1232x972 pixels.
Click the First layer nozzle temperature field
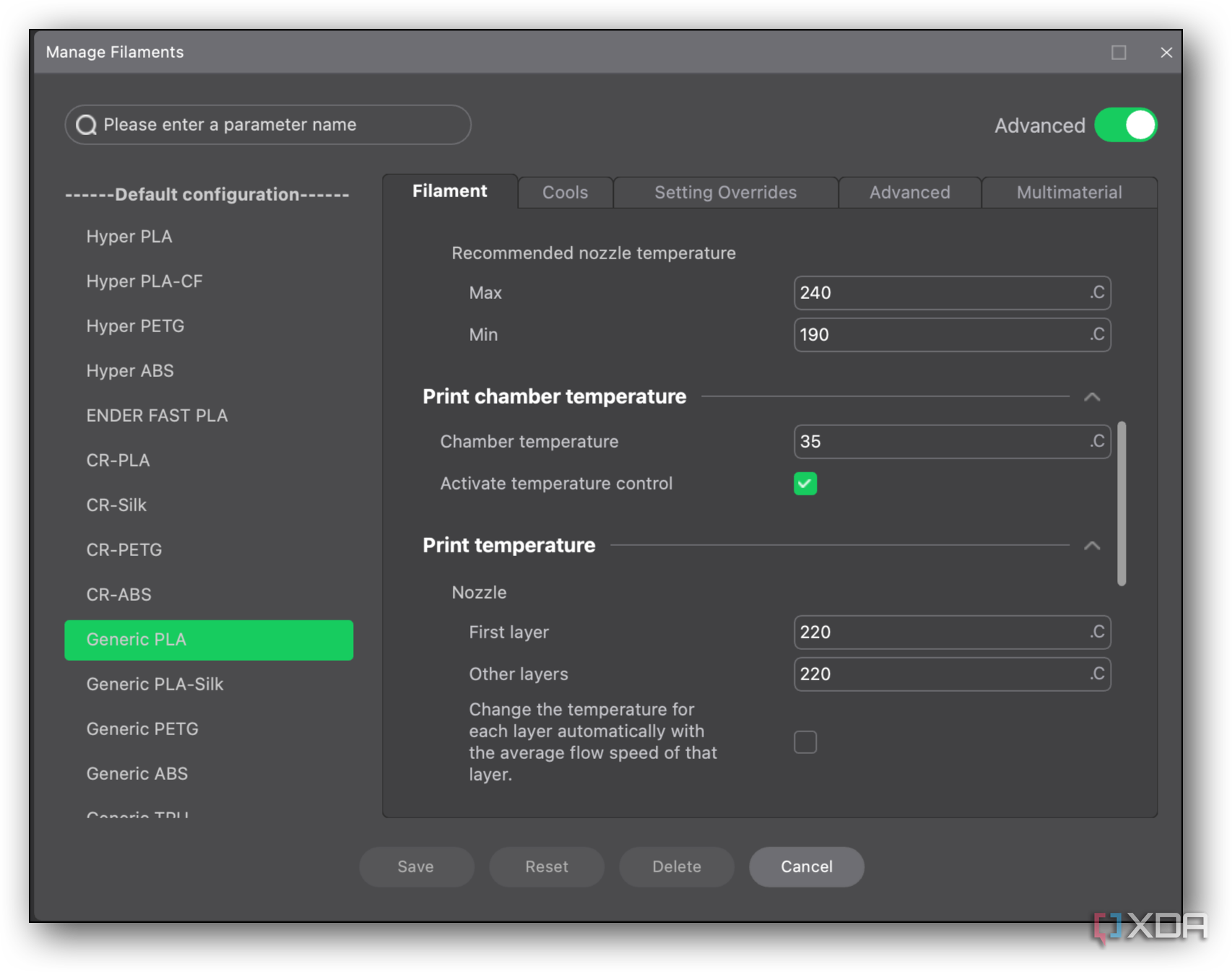(952, 632)
